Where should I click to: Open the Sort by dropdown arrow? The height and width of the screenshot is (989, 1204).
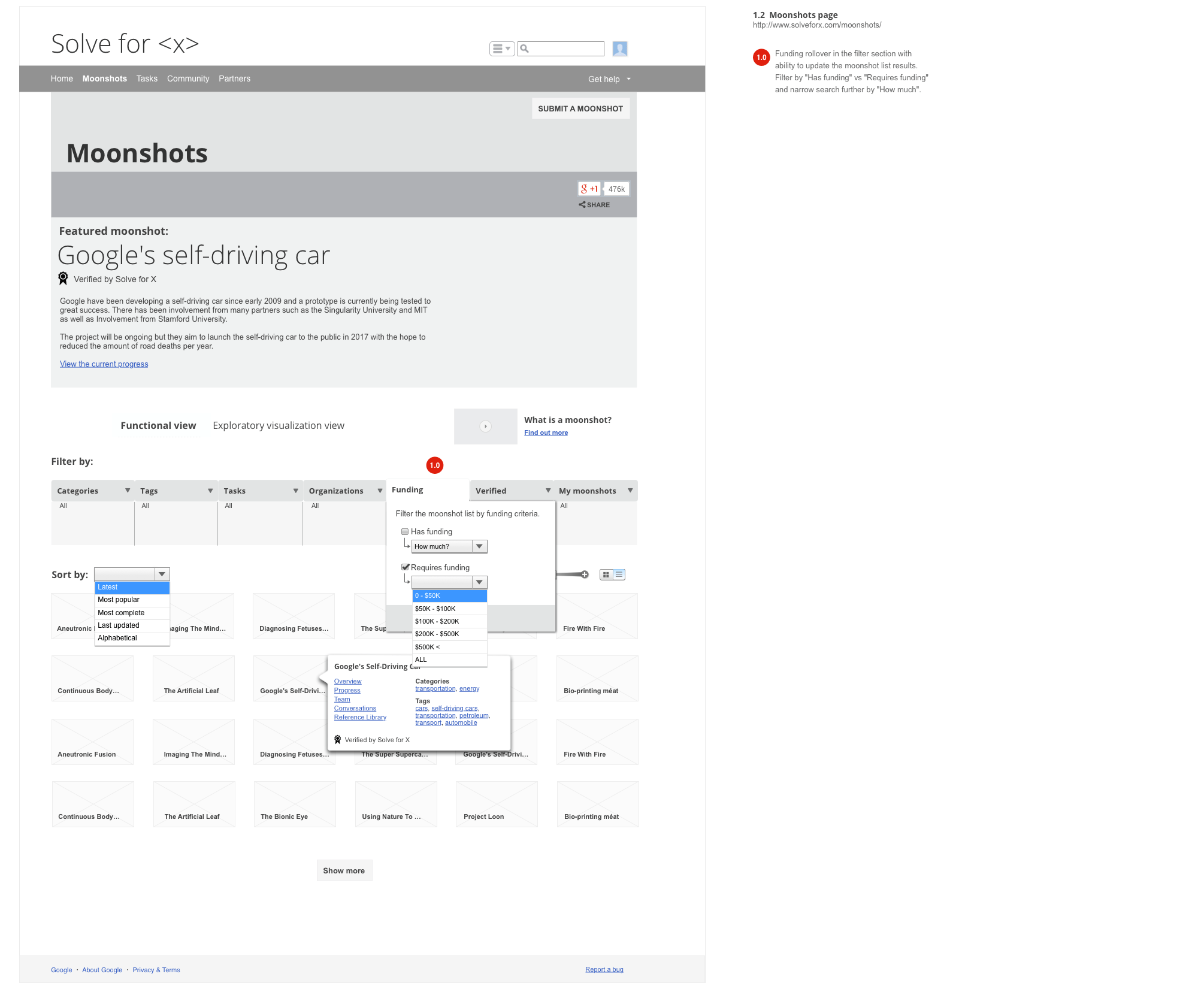coord(162,574)
